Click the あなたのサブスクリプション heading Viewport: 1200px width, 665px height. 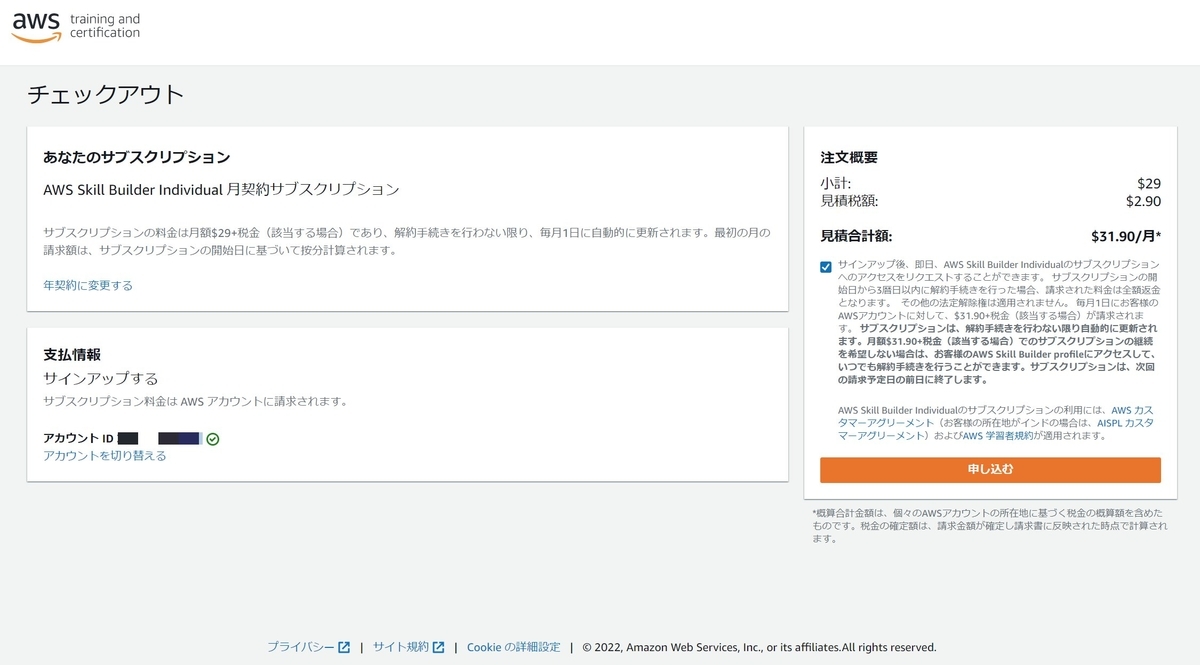pos(137,157)
